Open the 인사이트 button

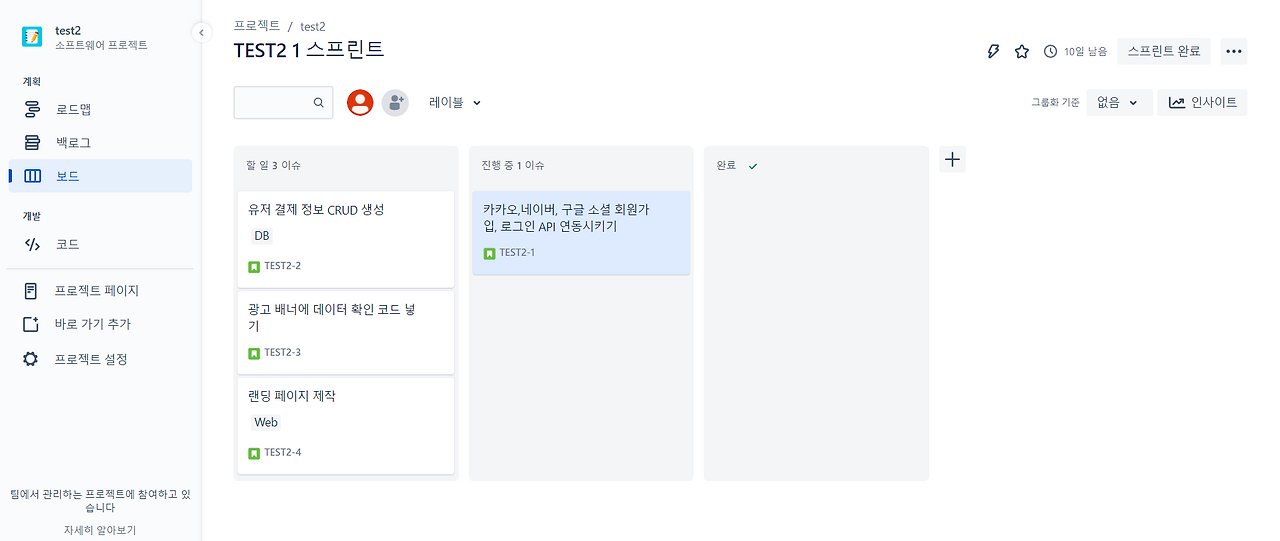(1202, 102)
